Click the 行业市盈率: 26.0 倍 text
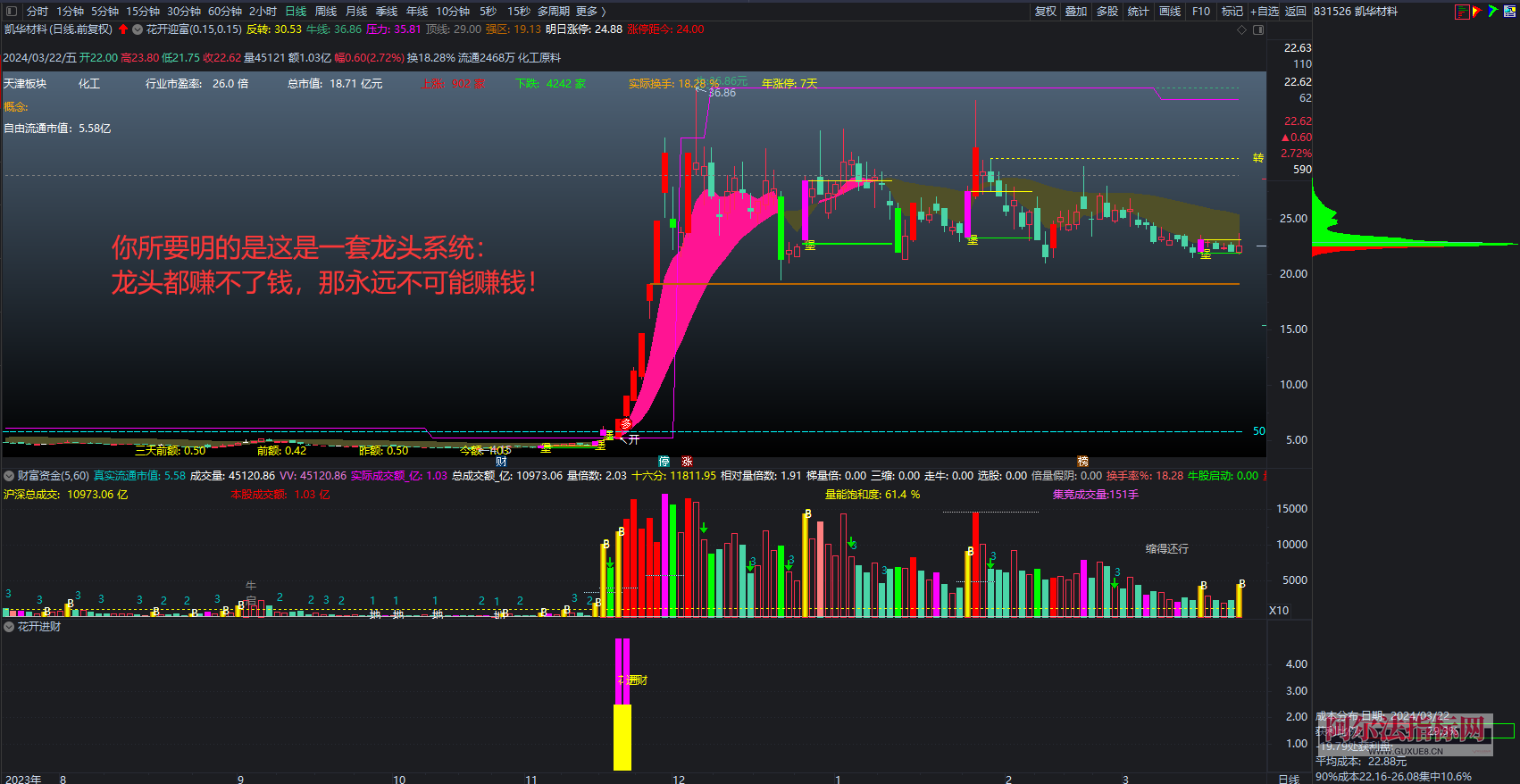This screenshot has width=1520, height=784. coord(197,83)
